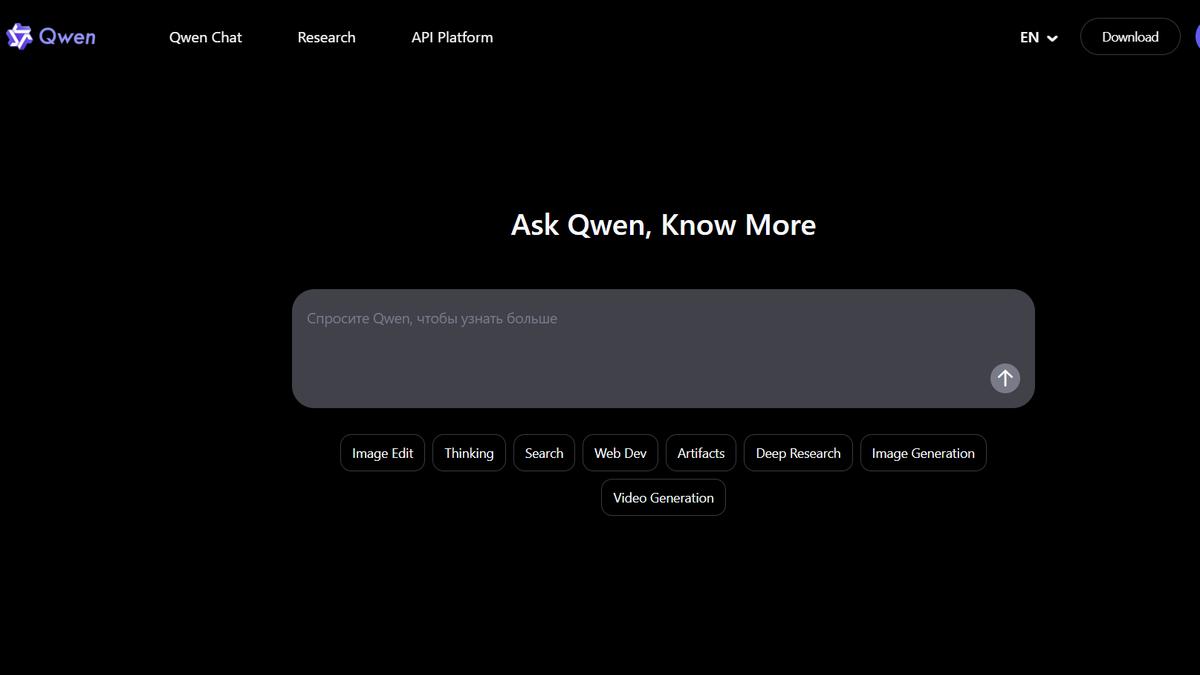Select the Image Edit capability chip
Viewport: 1200px width, 675px height.
[382, 452]
